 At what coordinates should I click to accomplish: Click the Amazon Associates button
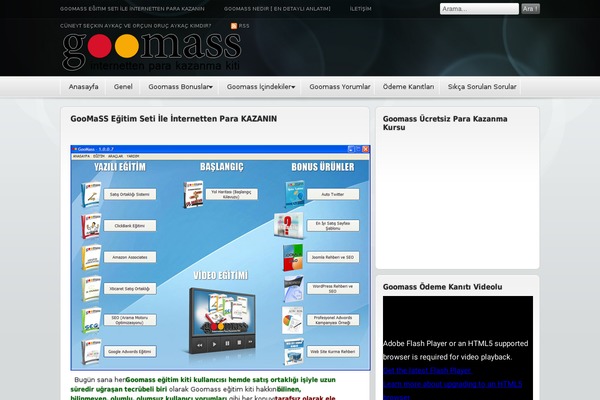point(130,257)
